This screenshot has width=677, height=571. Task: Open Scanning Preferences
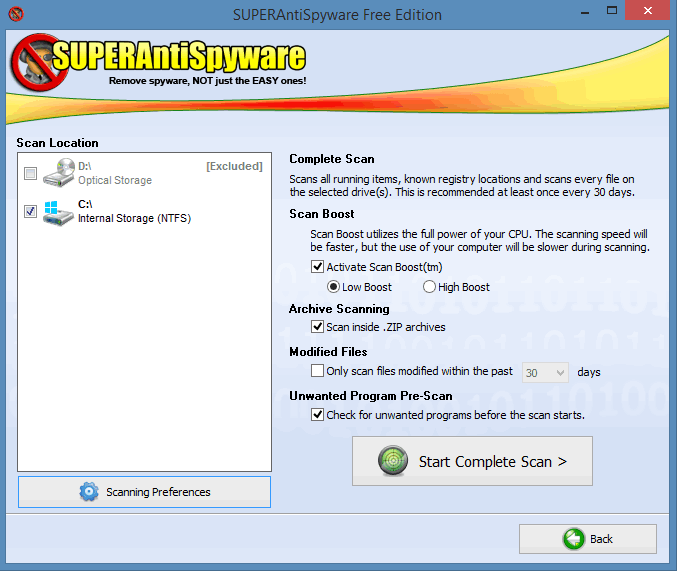pyautogui.click(x=144, y=492)
